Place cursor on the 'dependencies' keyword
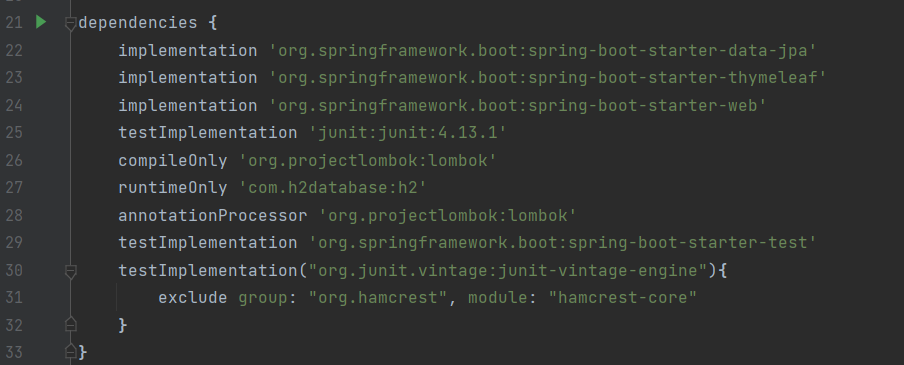 [x=138, y=23]
